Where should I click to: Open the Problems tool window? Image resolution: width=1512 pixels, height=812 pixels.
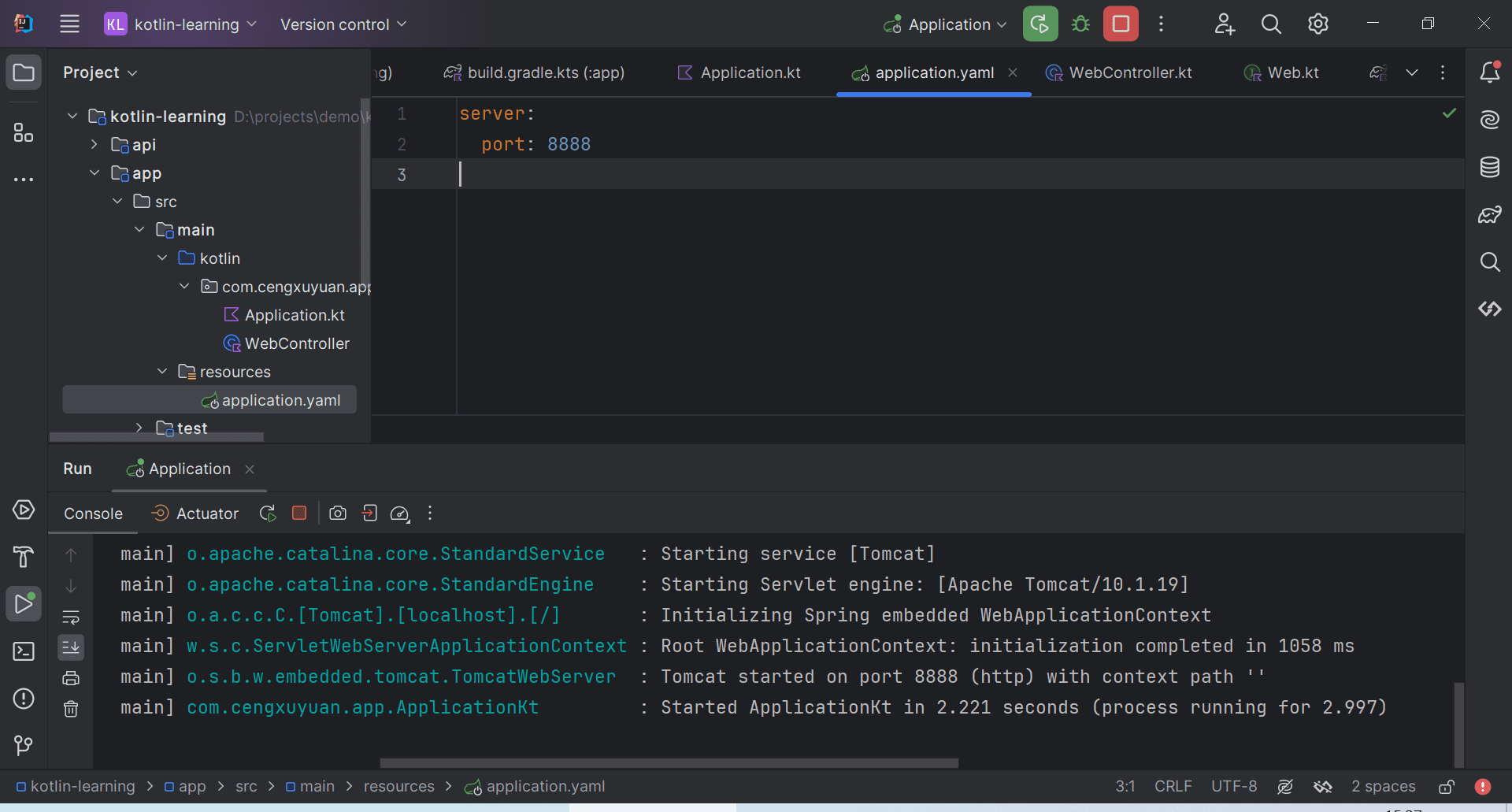pyautogui.click(x=24, y=699)
